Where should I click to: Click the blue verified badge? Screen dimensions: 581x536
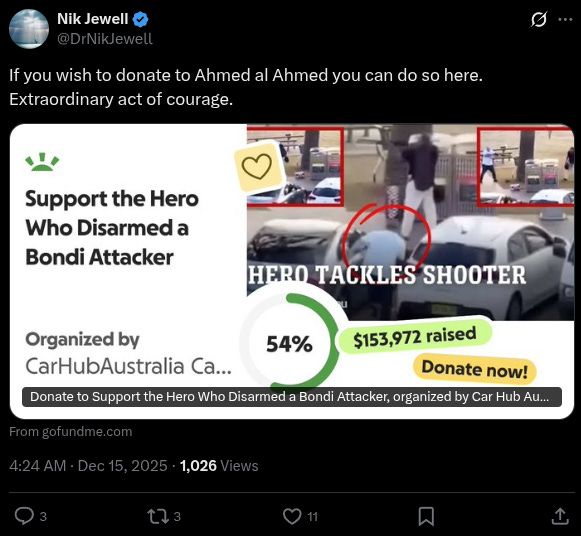(x=140, y=19)
